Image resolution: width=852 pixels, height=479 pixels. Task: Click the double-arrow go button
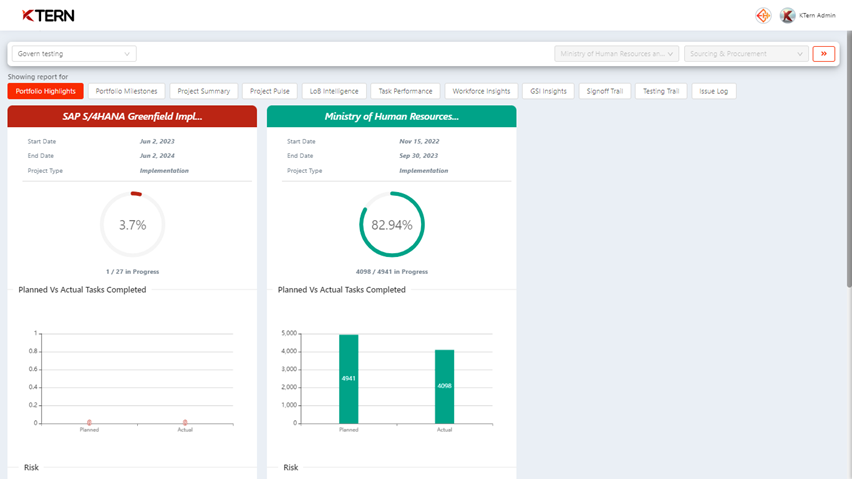pyautogui.click(x=824, y=54)
